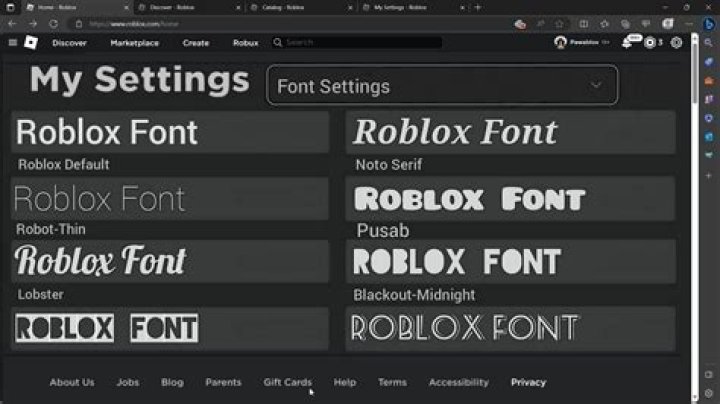Click the site info lock icon in address bar

click(x=79, y=24)
